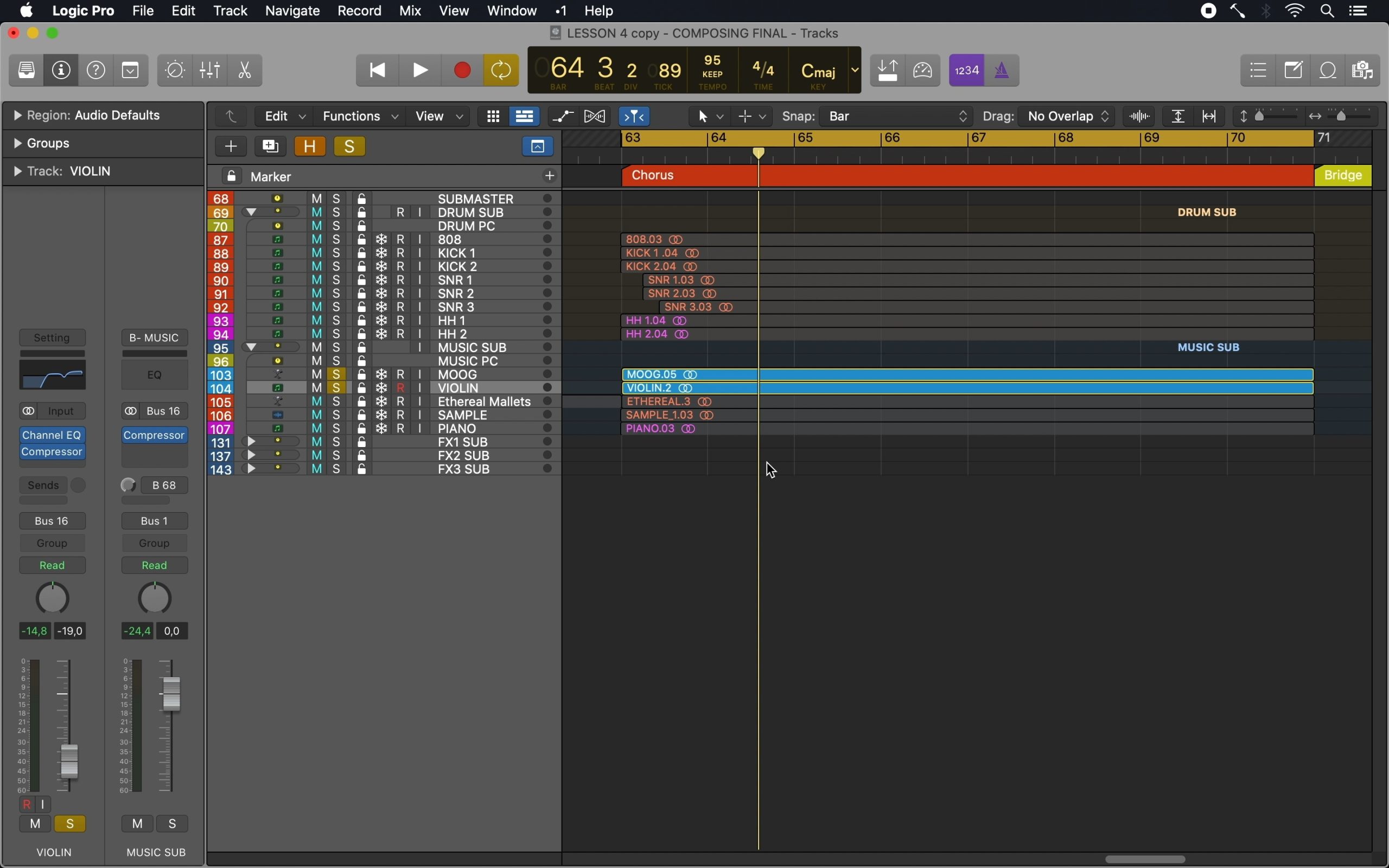Show automation view in tracks toolbar
Viewport: 1389px width, 868px height.
[x=563, y=117]
